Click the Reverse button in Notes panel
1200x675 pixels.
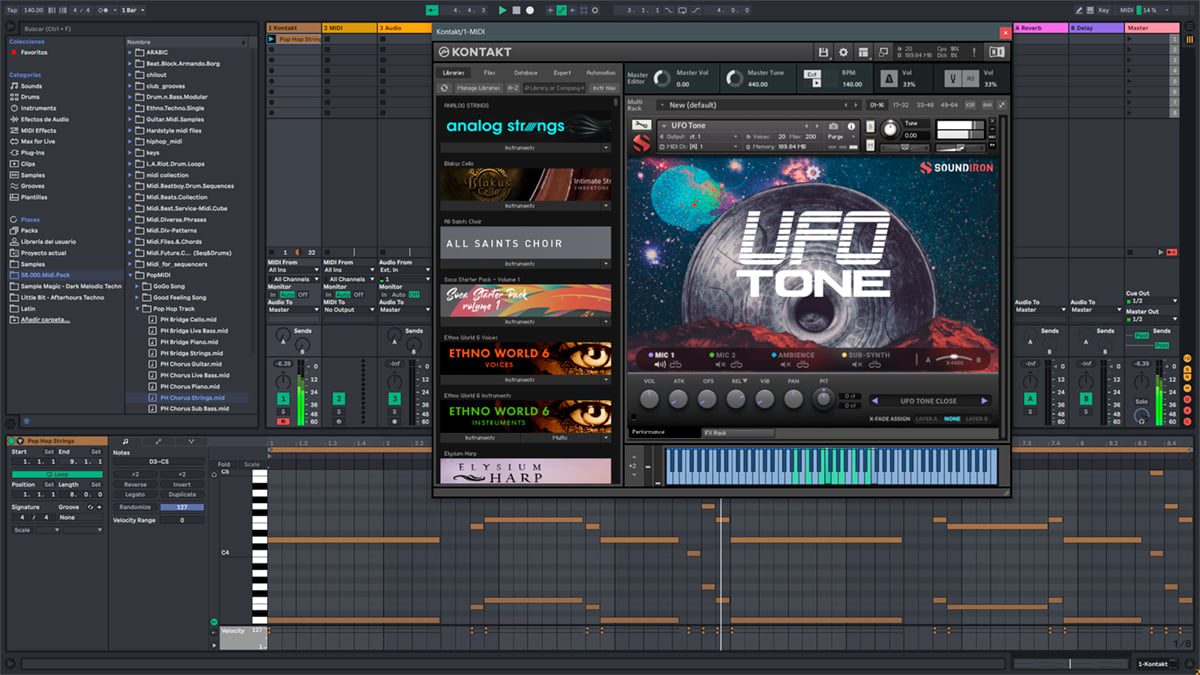(x=135, y=484)
